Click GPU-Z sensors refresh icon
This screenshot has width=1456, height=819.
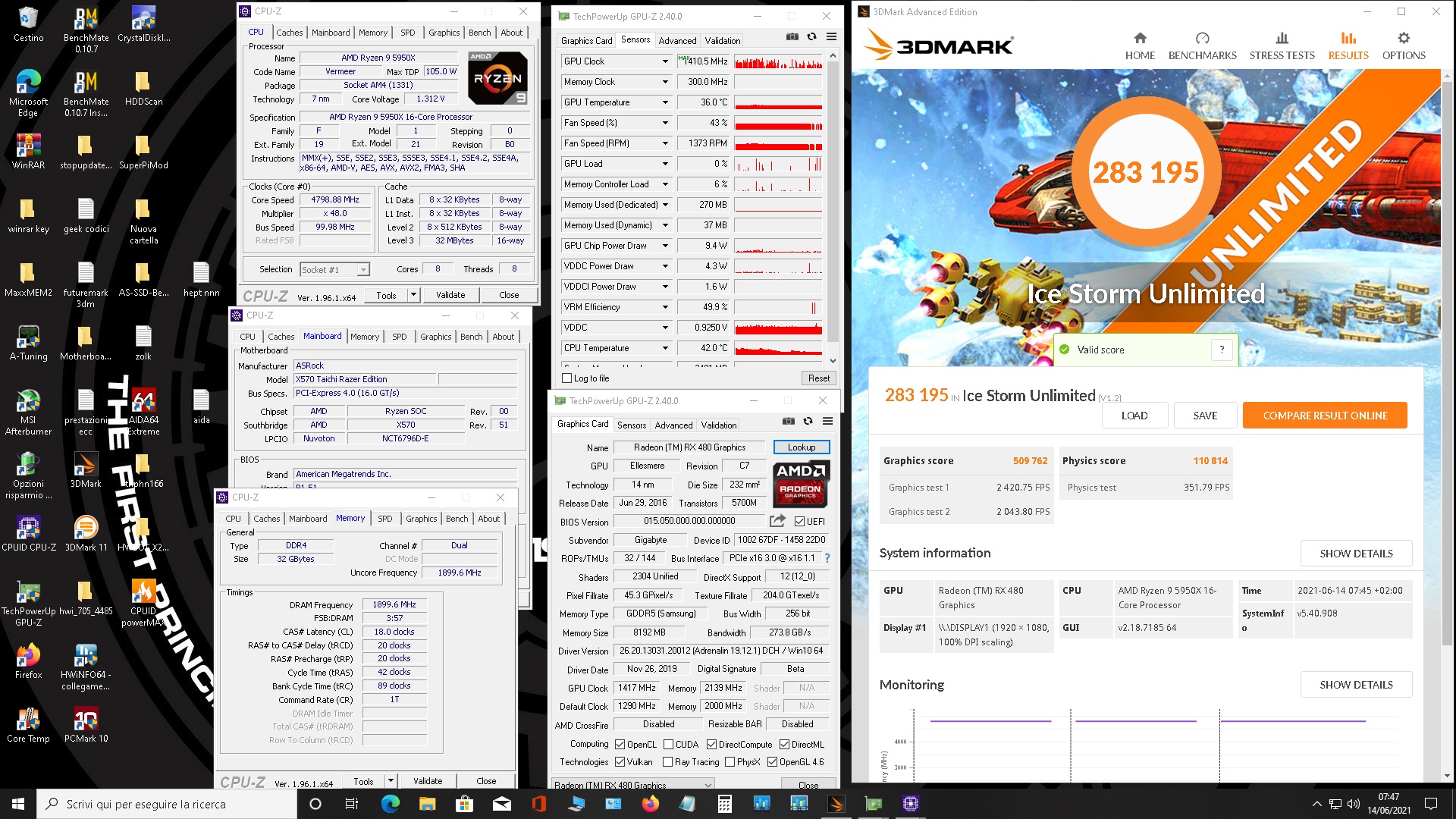811,36
